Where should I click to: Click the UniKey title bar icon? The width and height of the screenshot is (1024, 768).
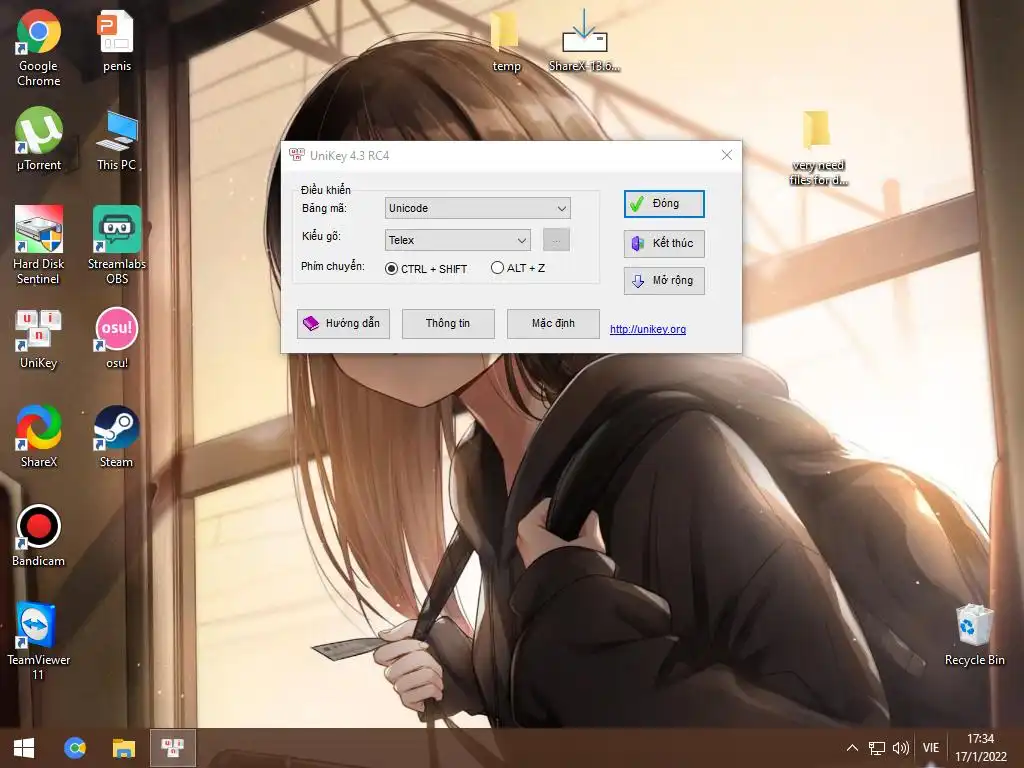297,155
